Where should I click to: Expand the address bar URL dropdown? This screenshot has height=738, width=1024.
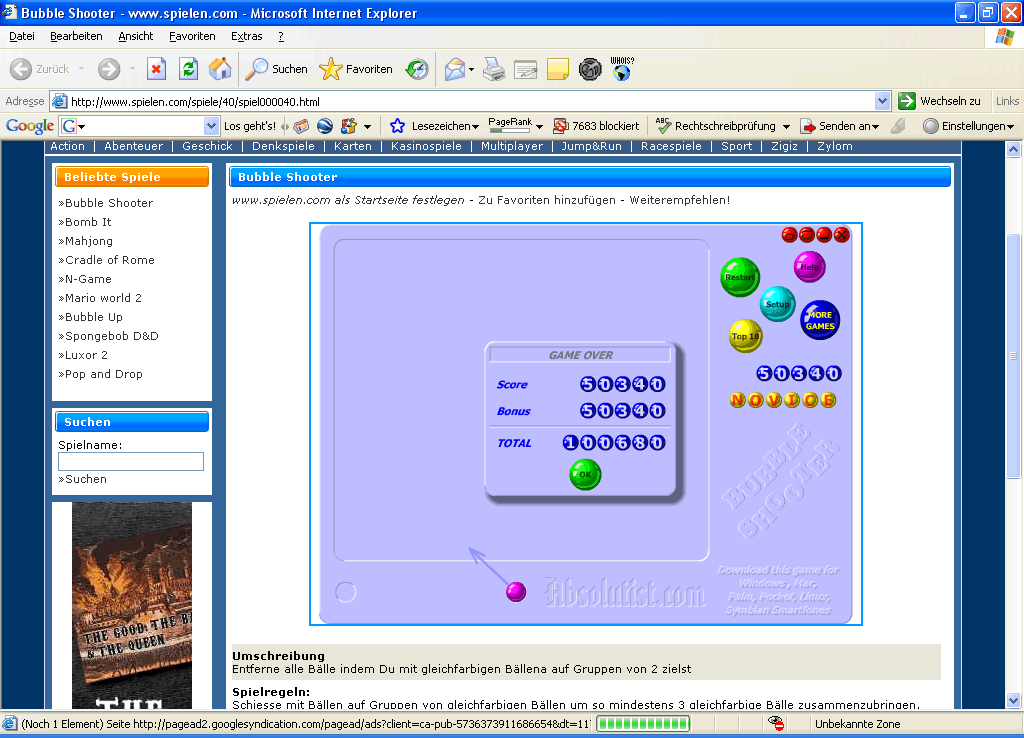(x=882, y=101)
